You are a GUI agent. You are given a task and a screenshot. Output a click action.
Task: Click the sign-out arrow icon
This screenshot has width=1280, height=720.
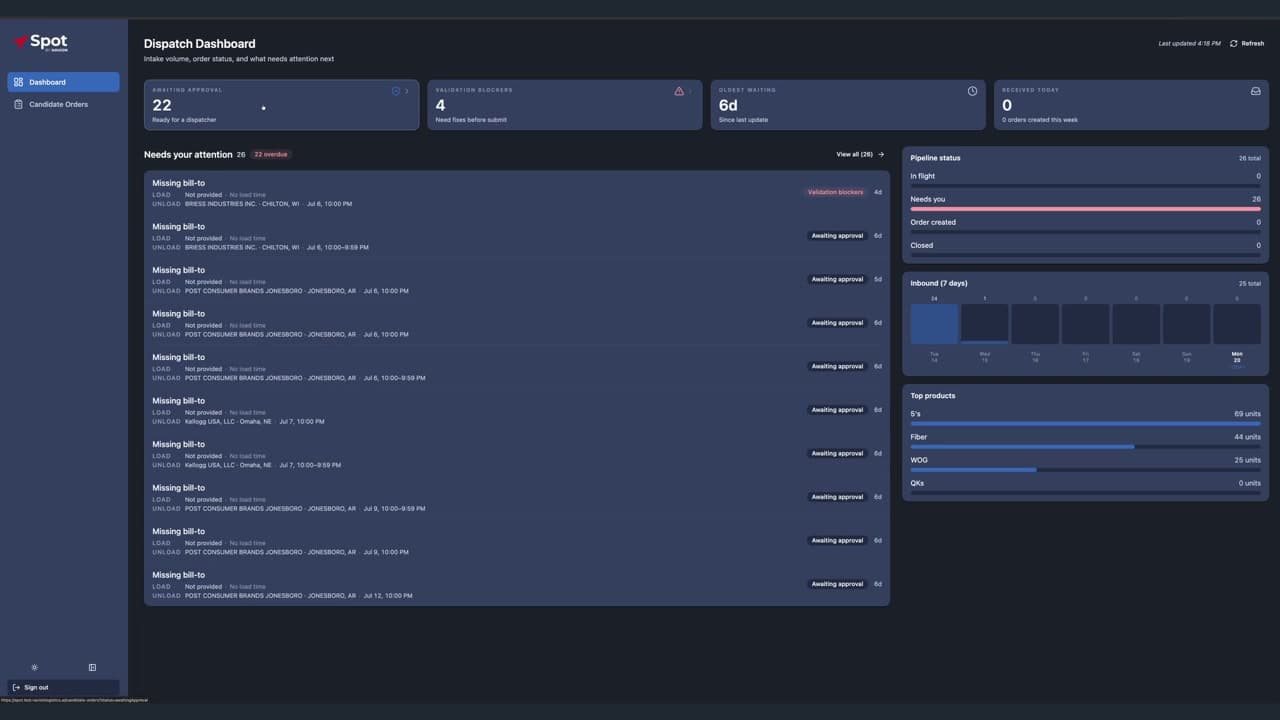tap(16, 687)
